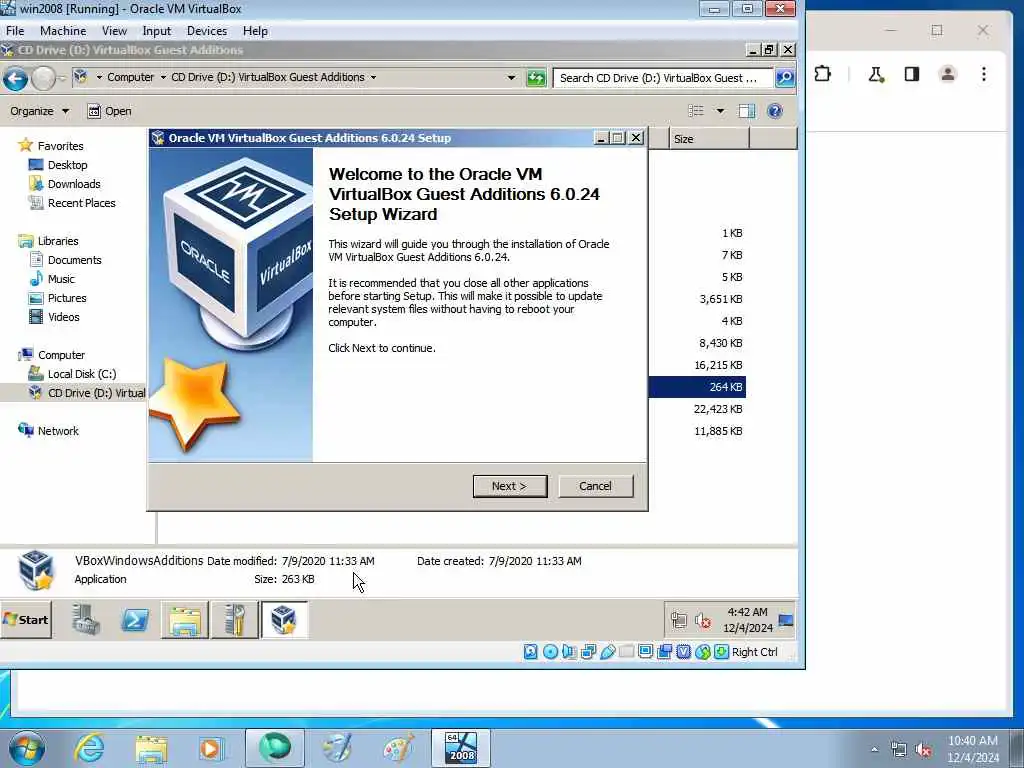The width and height of the screenshot is (1024, 768).
Task: Open Server Manager from guest taskbar
Action: [x=86, y=620]
